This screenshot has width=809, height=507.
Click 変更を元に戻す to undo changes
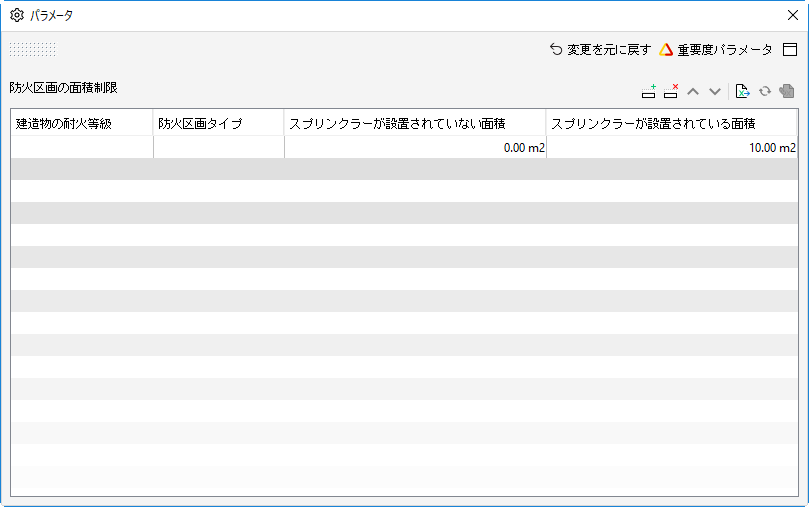click(x=600, y=50)
